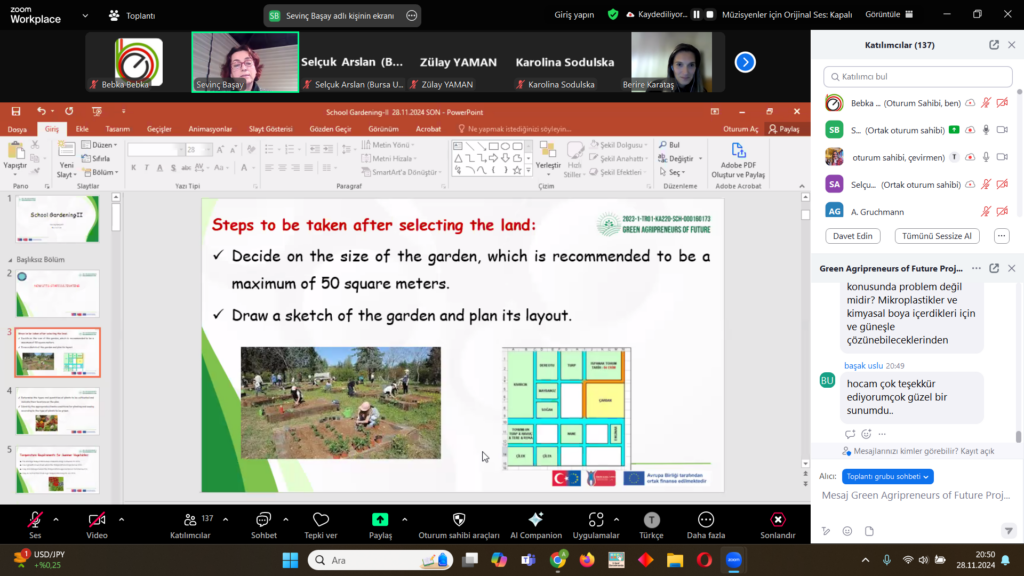Turn on camera with the Video button

pyautogui.click(x=97, y=519)
